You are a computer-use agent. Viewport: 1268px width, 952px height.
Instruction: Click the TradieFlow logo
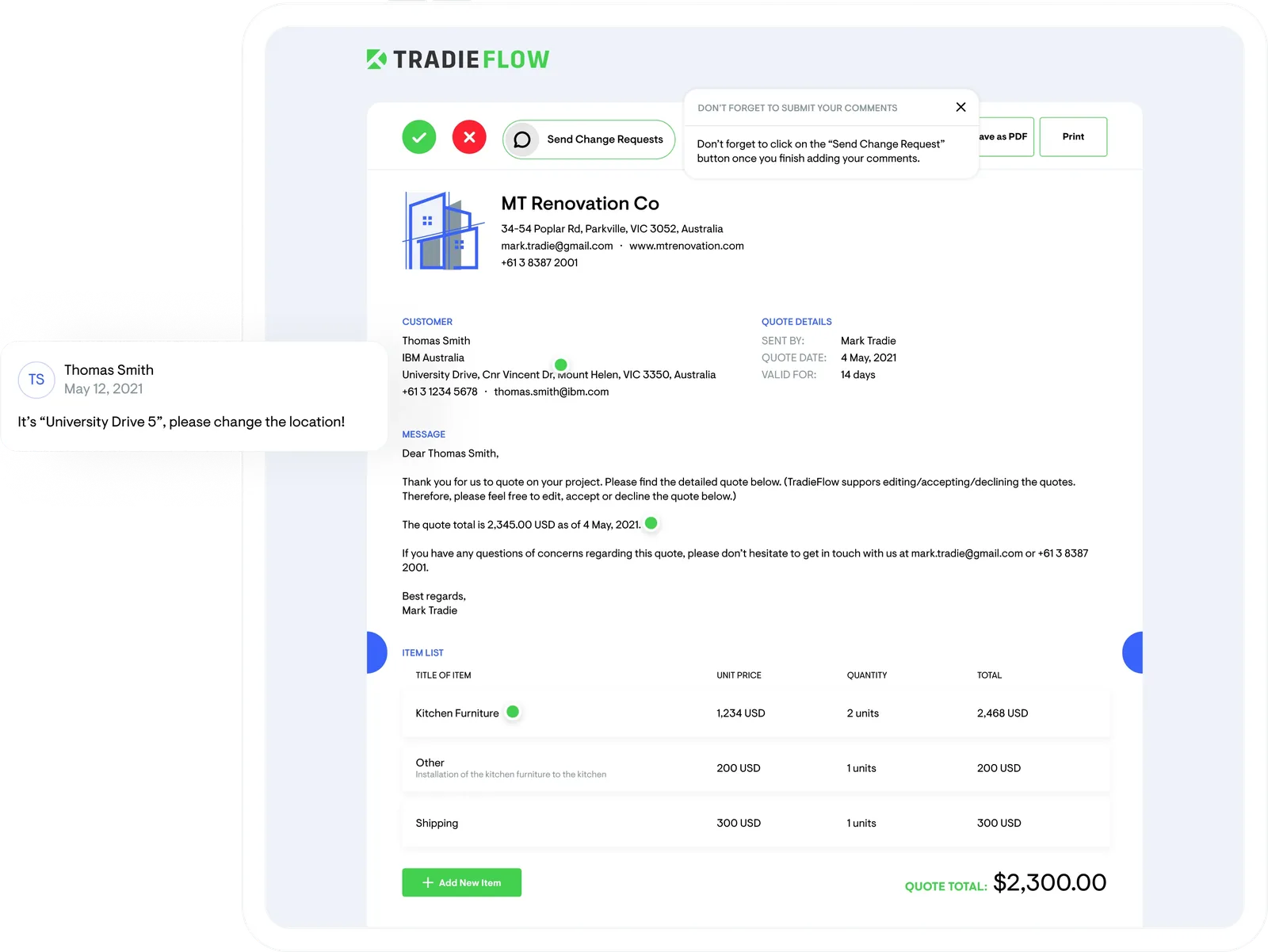458,59
